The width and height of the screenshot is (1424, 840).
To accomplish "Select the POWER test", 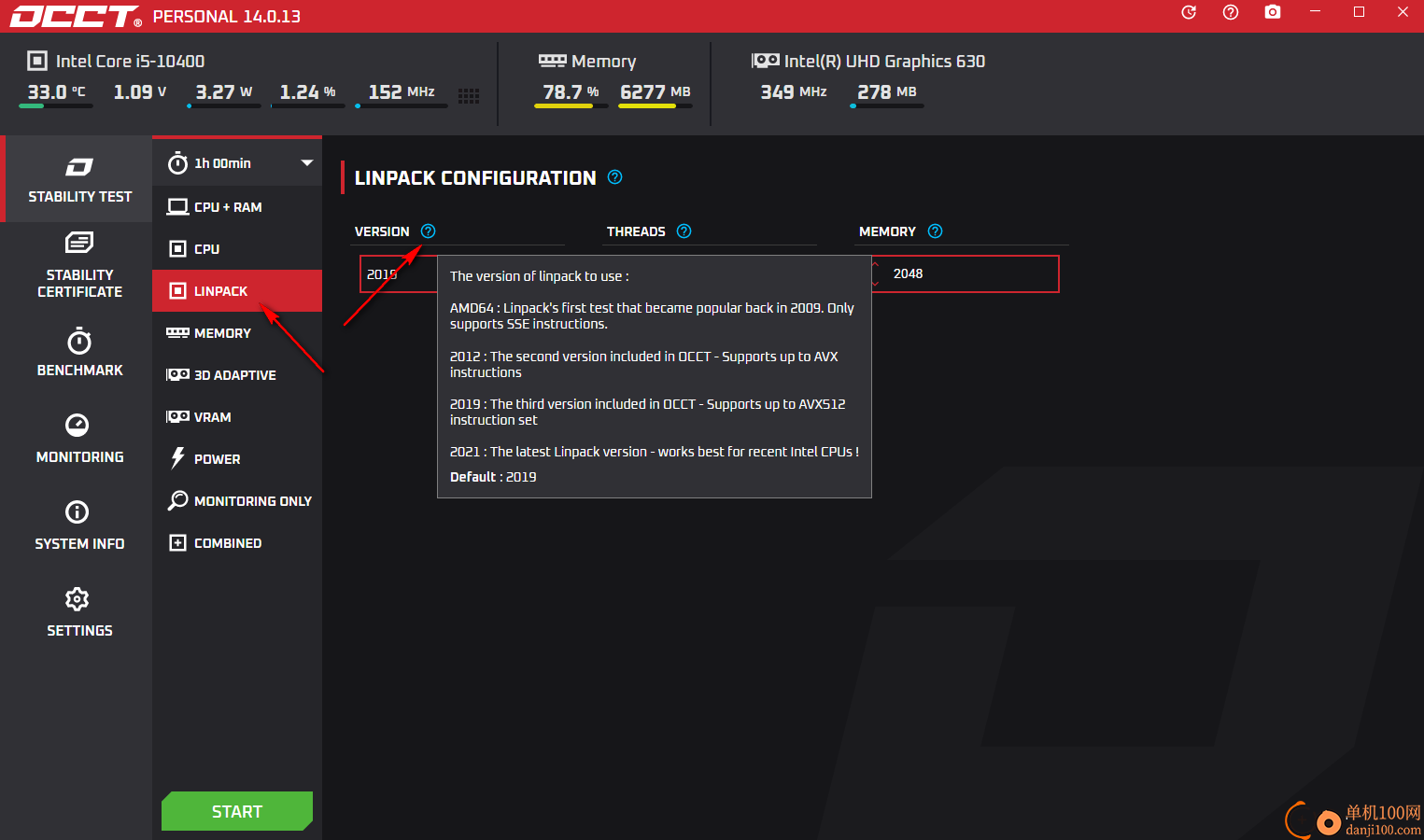I will coord(237,459).
